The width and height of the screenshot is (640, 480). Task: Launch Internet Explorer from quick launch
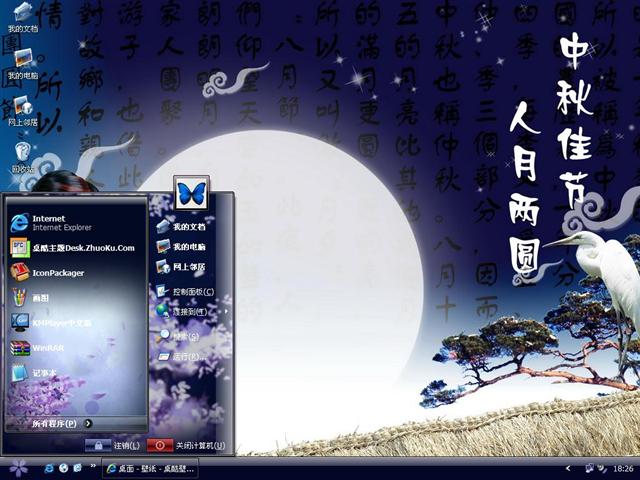point(49,468)
